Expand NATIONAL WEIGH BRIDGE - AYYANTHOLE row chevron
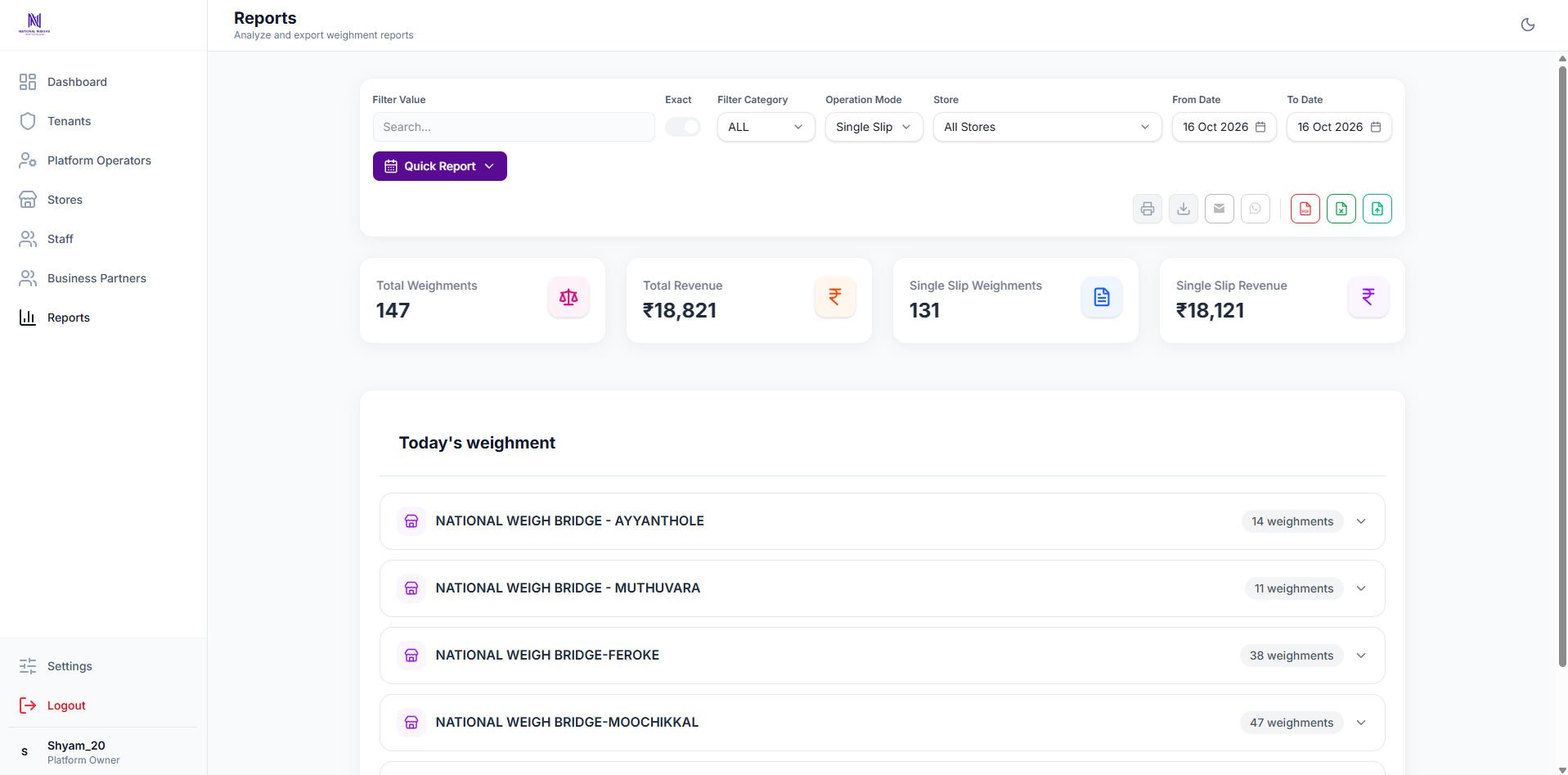This screenshot has width=1568, height=775. pos(1361,521)
